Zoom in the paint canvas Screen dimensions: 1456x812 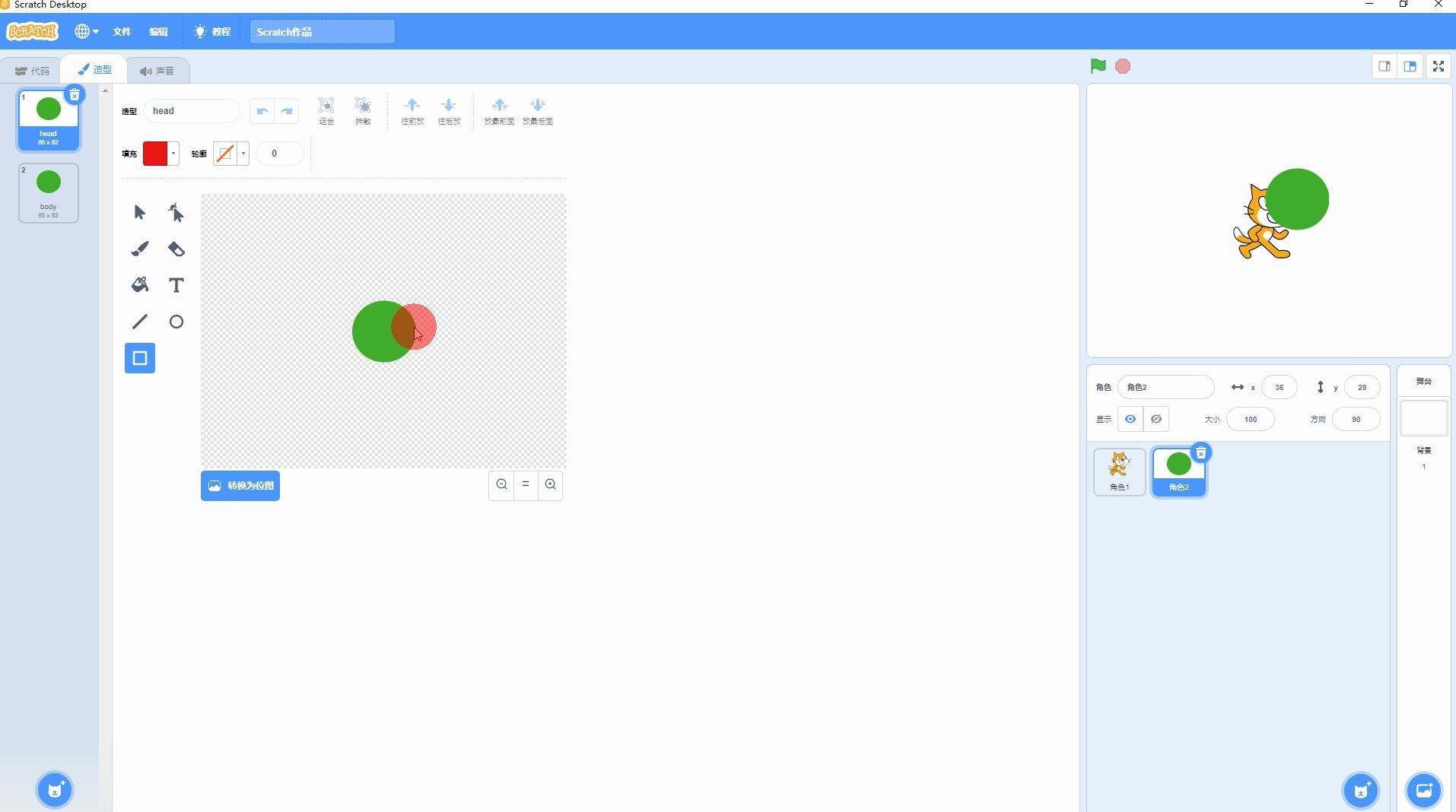pyautogui.click(x=551, y=484)
